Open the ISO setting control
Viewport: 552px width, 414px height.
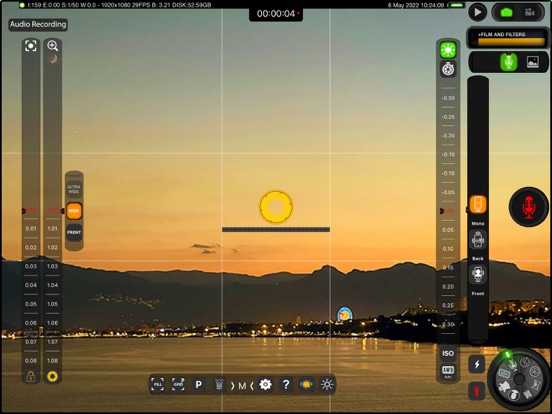click(x=448, y=353)
